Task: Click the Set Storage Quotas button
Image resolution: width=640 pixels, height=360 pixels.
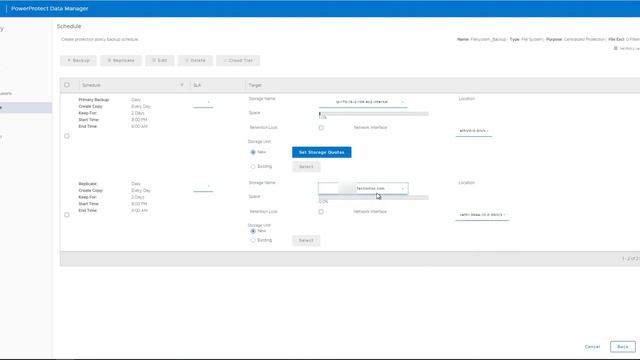Action: (322, 152)
